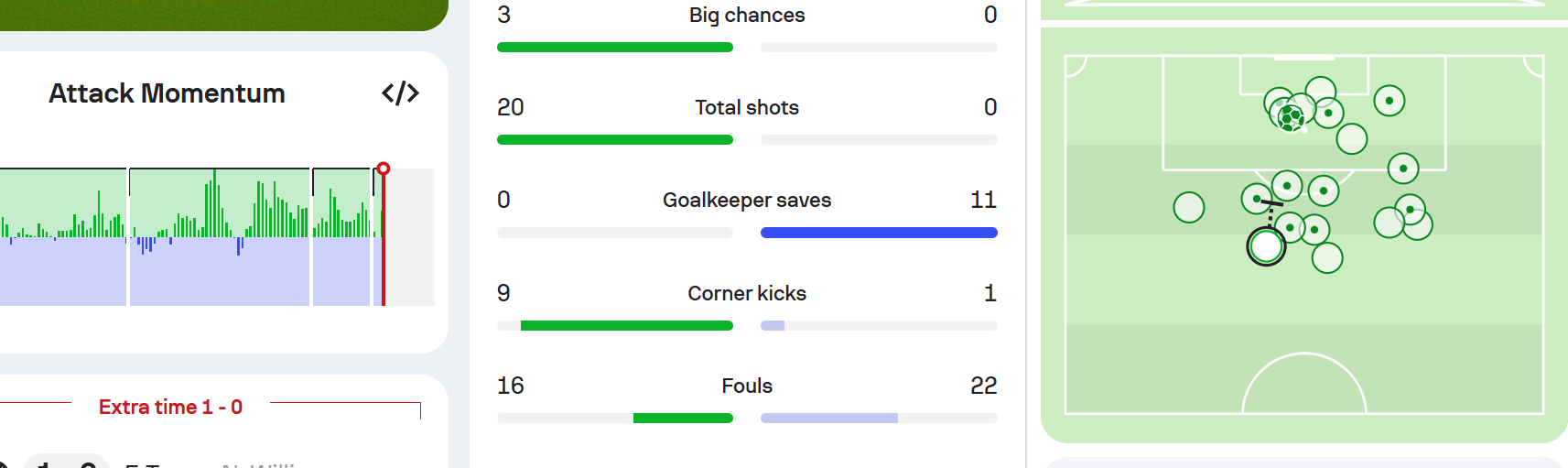Select the empty shot circle right of the goal marker
1568x468 pixels.
(x=1352, y=139)
